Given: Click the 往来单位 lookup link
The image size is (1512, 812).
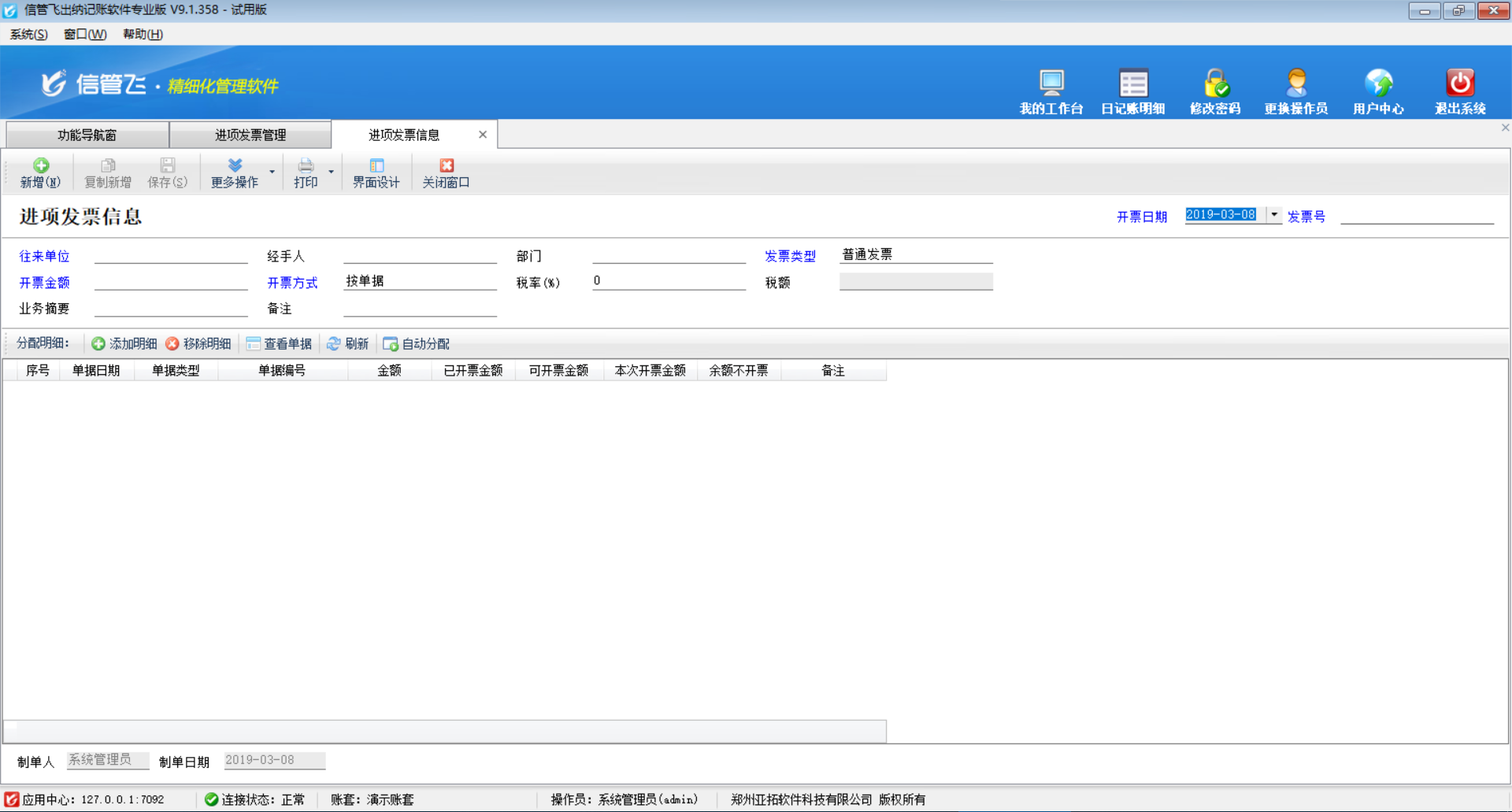Looking at the screenshot, I should pos(43,256).
